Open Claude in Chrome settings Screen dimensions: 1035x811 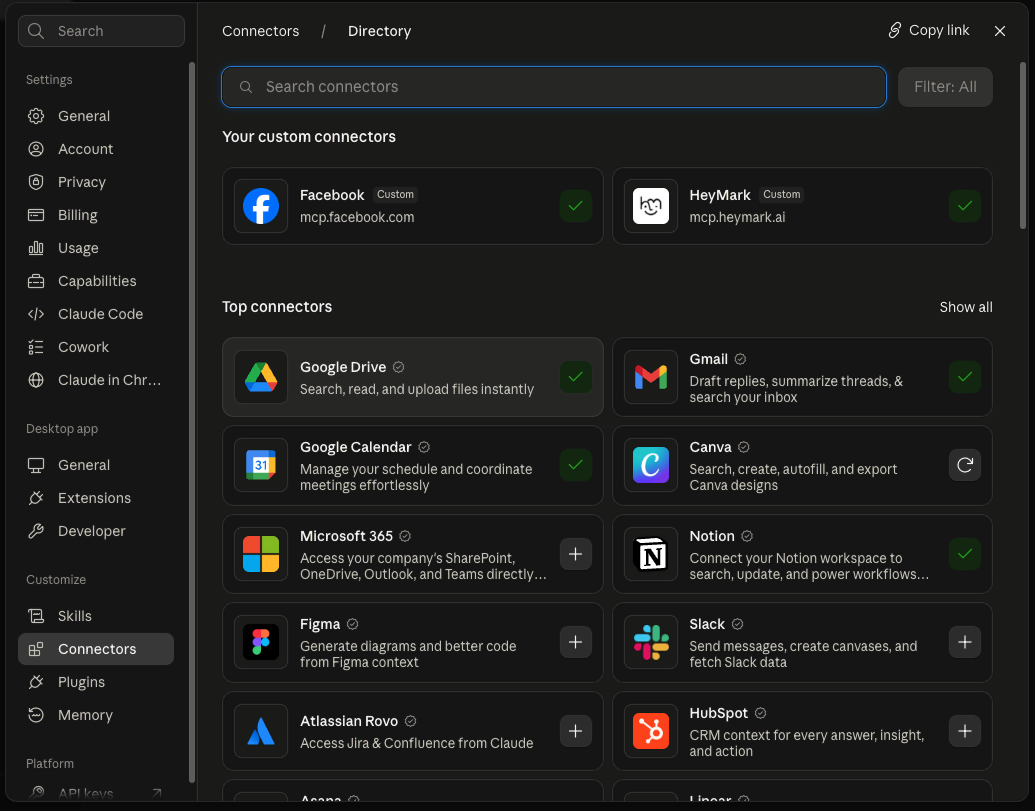pyautogui.click(x=96, y=380)
